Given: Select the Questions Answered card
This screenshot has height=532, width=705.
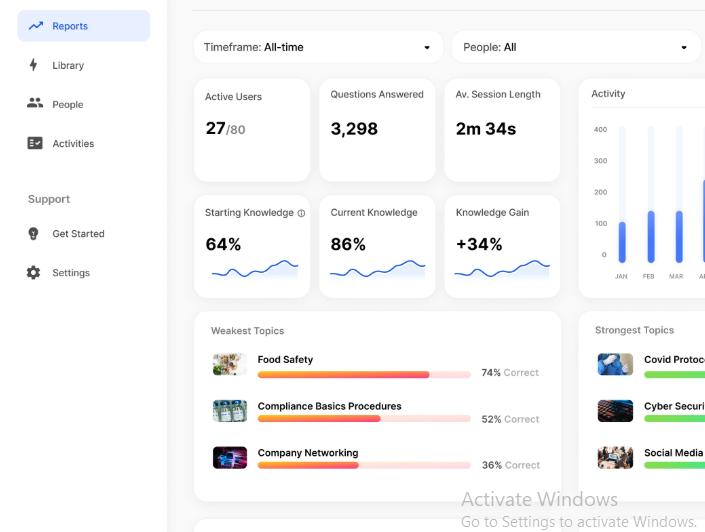Looking at the screenshot, I should coord(377,130).
